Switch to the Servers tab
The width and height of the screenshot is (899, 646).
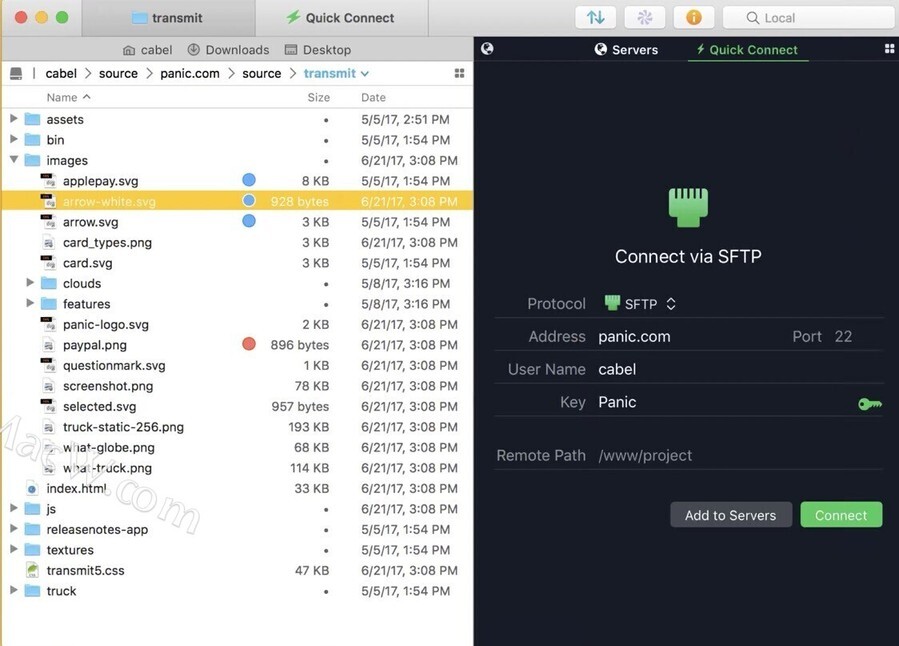(x=626, y=50)
